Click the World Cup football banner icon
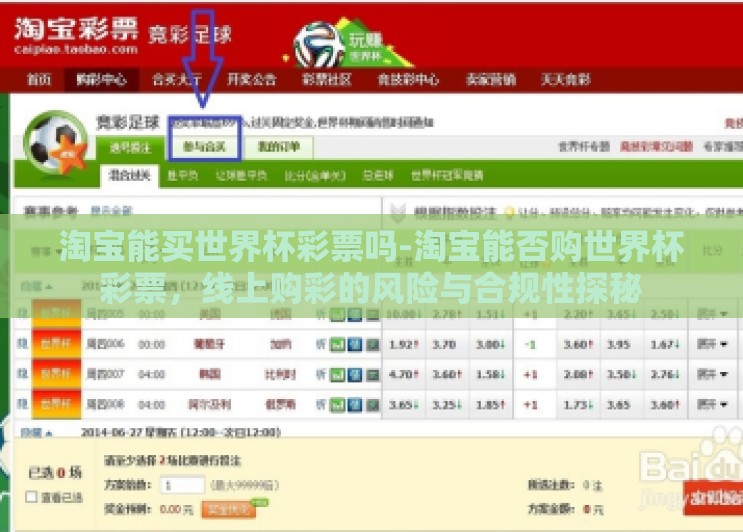Viewport: 743px width, 532px height. 348,44
